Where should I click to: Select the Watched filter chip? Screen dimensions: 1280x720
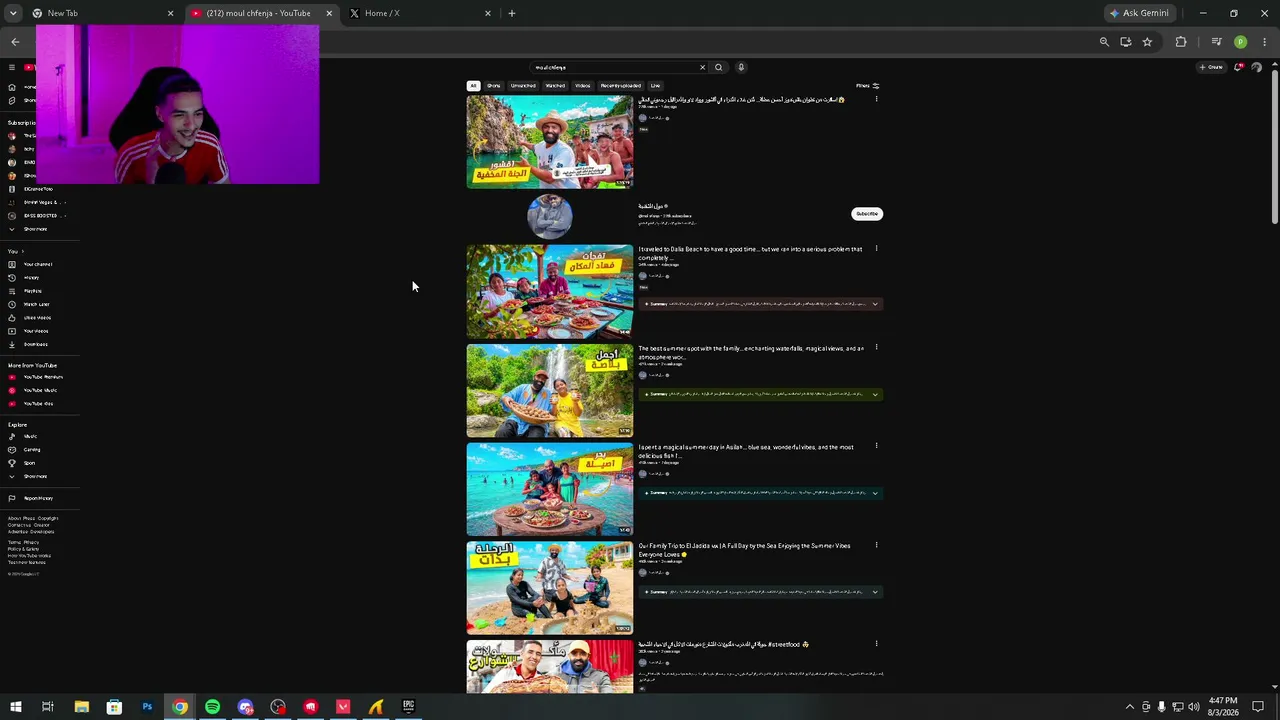pyautogui.click(x=555, y=86)
